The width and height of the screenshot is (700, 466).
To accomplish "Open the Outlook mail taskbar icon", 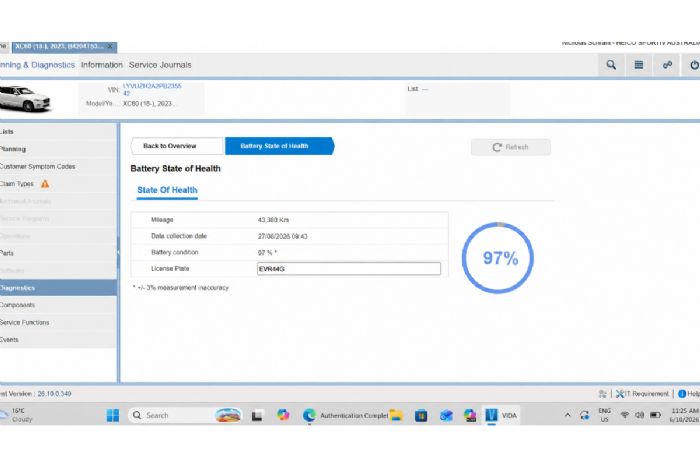I will point(446,416).
